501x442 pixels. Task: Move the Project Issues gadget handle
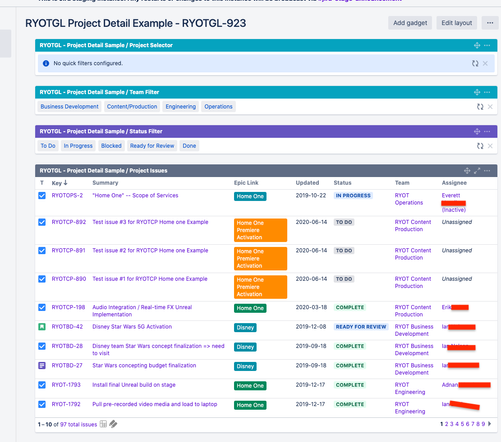pos(467,171)
